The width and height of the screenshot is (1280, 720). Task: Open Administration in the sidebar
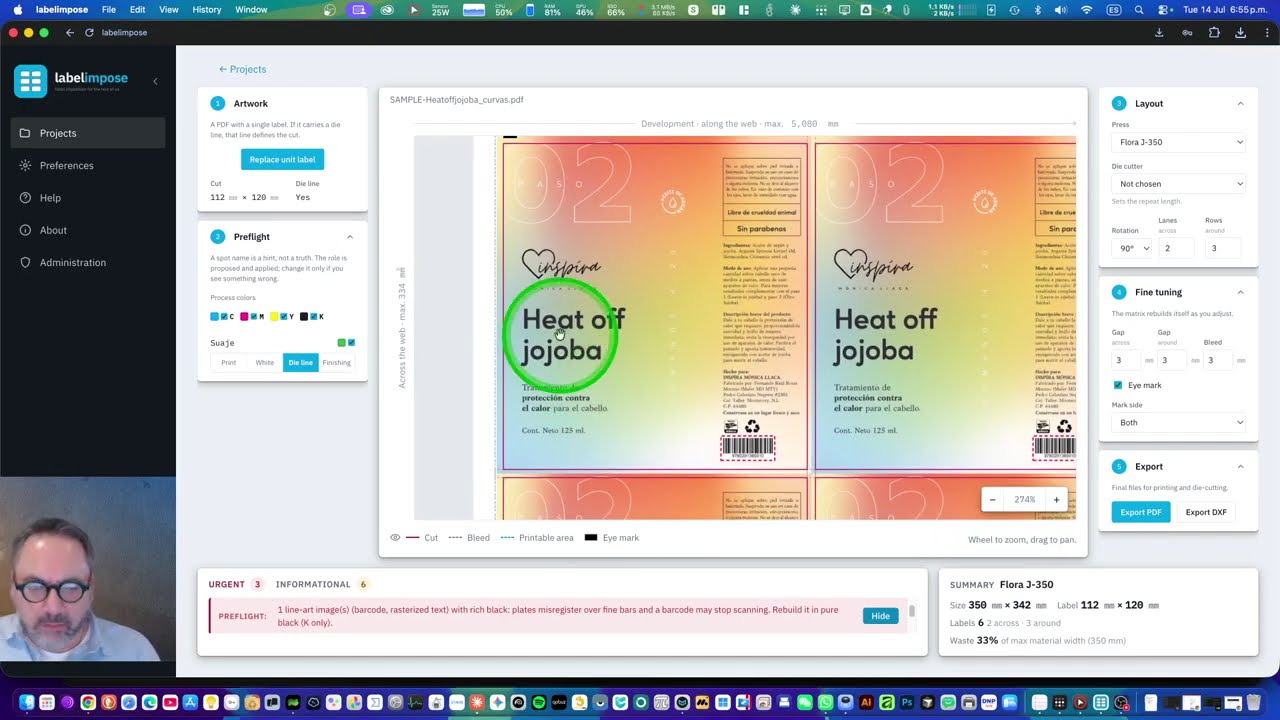click(88, 262)
